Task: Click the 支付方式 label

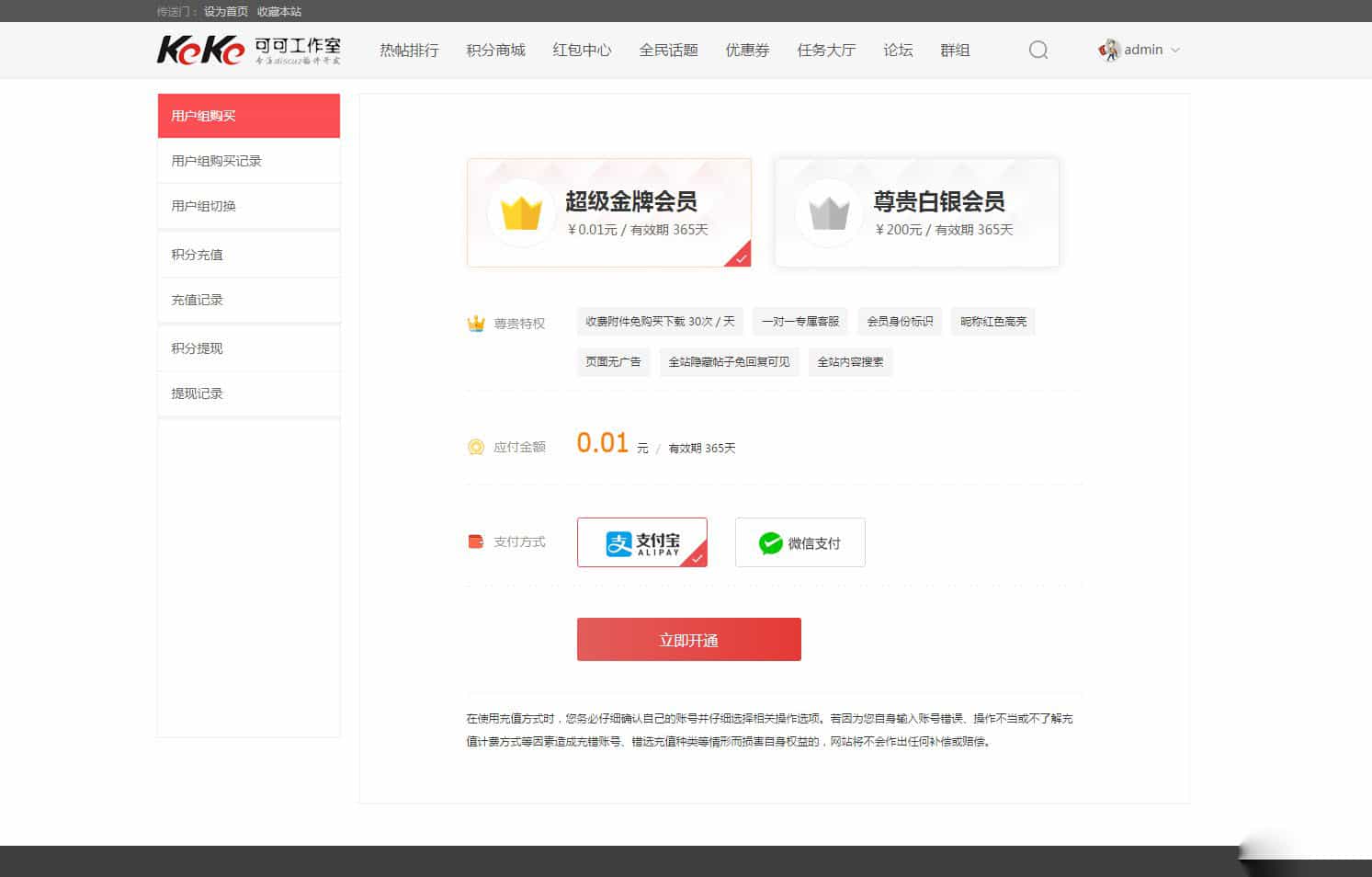Action: point(519,541)
